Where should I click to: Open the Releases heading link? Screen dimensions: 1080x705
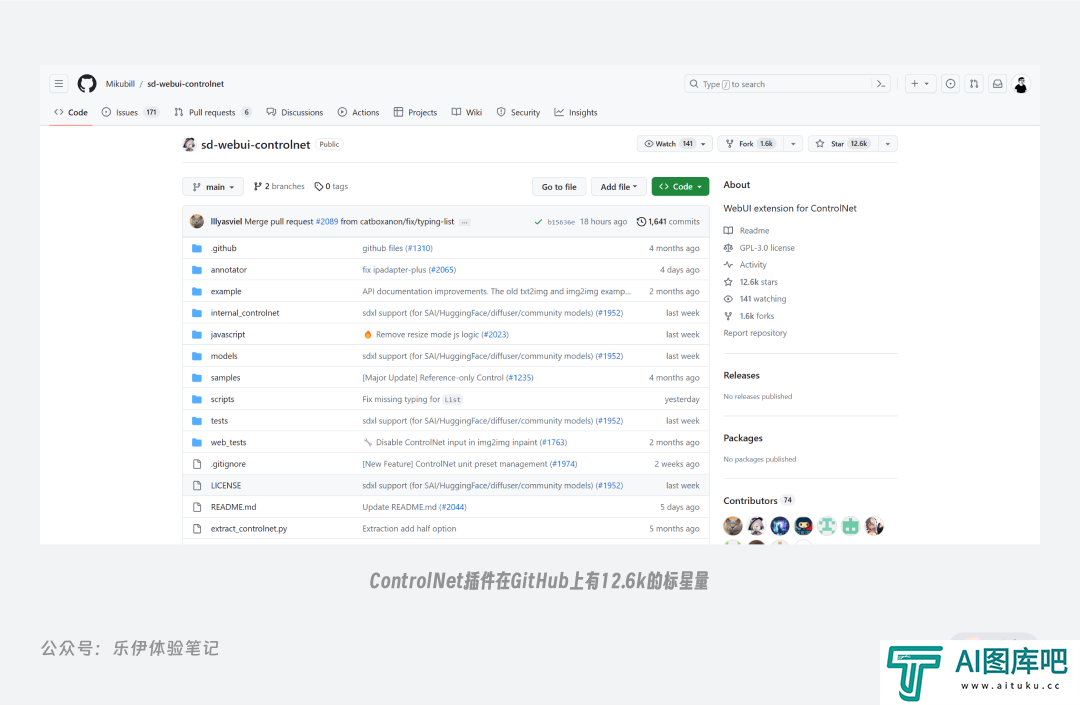click(x=741, y=375)
